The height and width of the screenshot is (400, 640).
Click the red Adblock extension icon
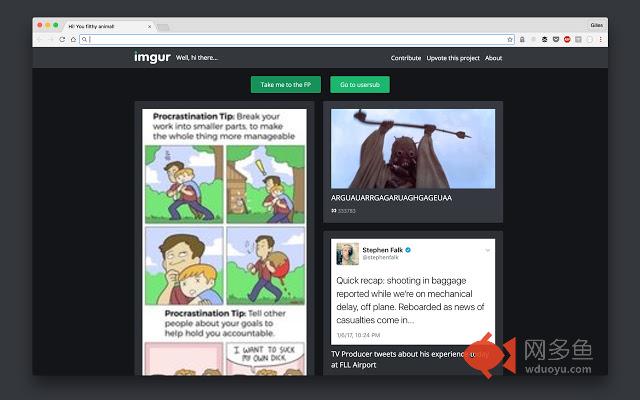567,40
